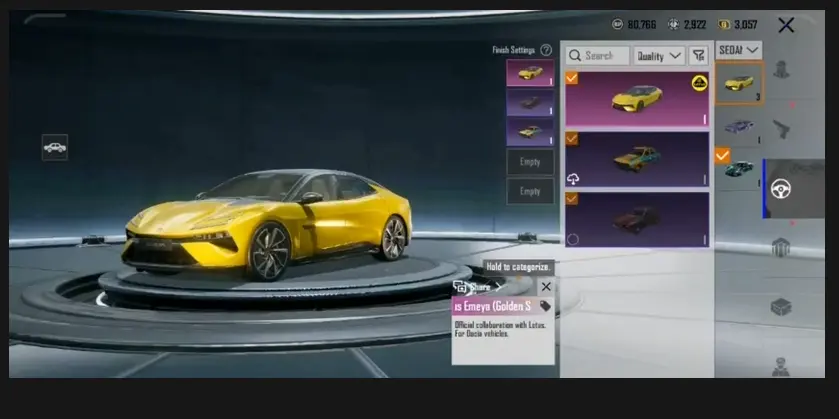839x419 pixels.
Task: Uncheck the yellow Lotus car skin checkbox
Action: pos(573,78)
